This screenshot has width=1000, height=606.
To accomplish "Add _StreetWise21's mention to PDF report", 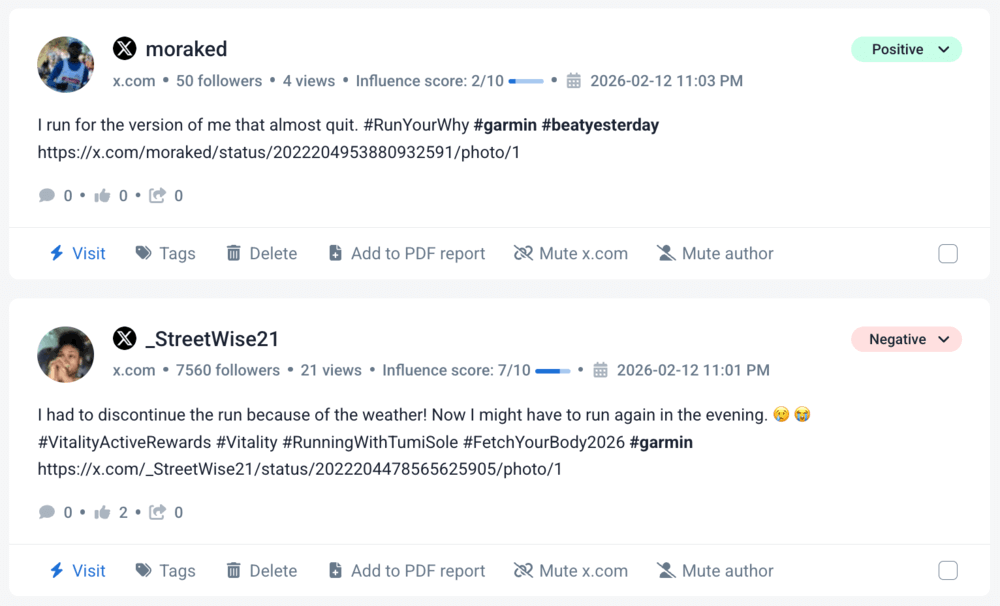I will click(407, 571).
